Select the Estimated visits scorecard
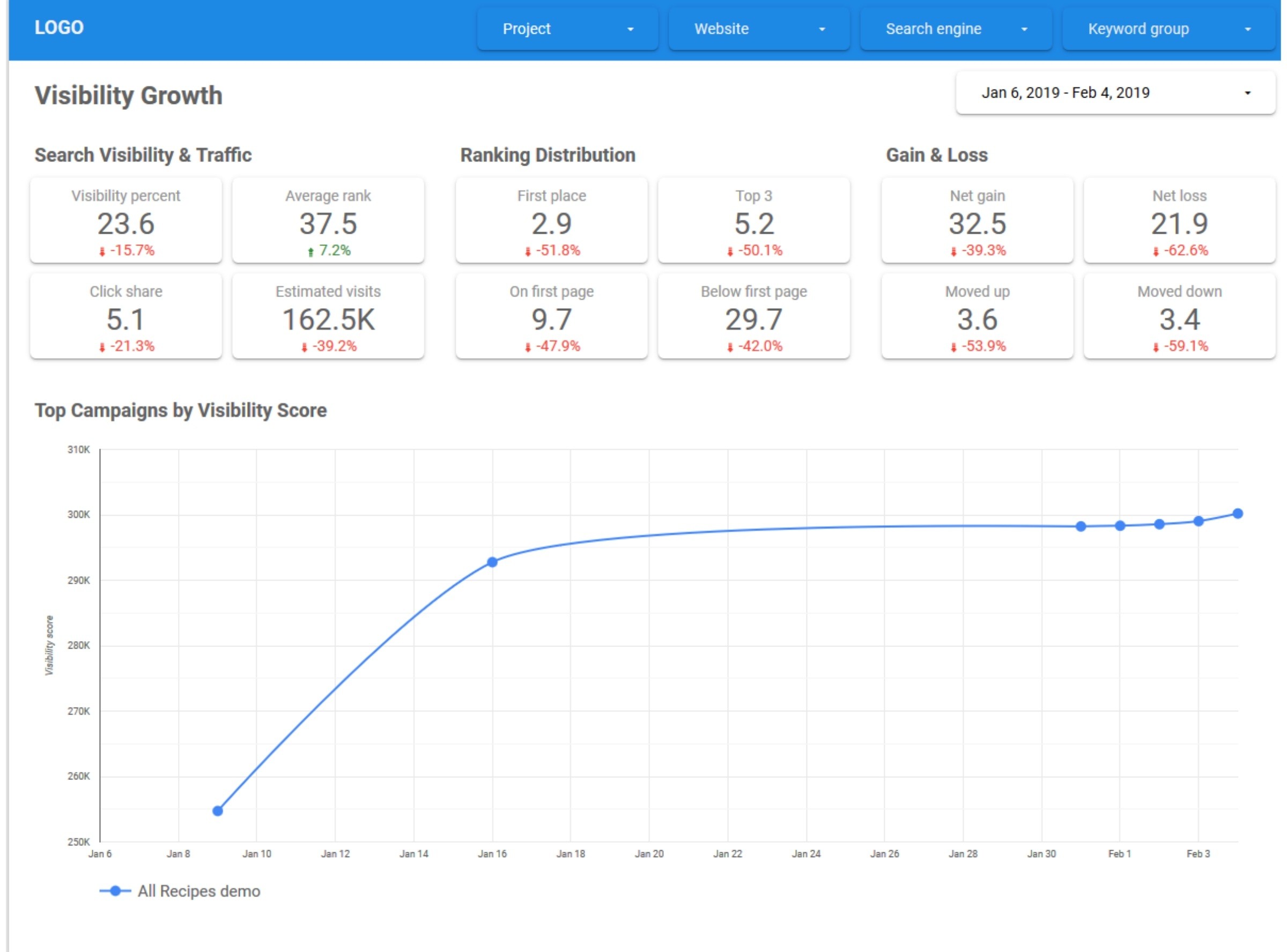 tap(328, 316)
